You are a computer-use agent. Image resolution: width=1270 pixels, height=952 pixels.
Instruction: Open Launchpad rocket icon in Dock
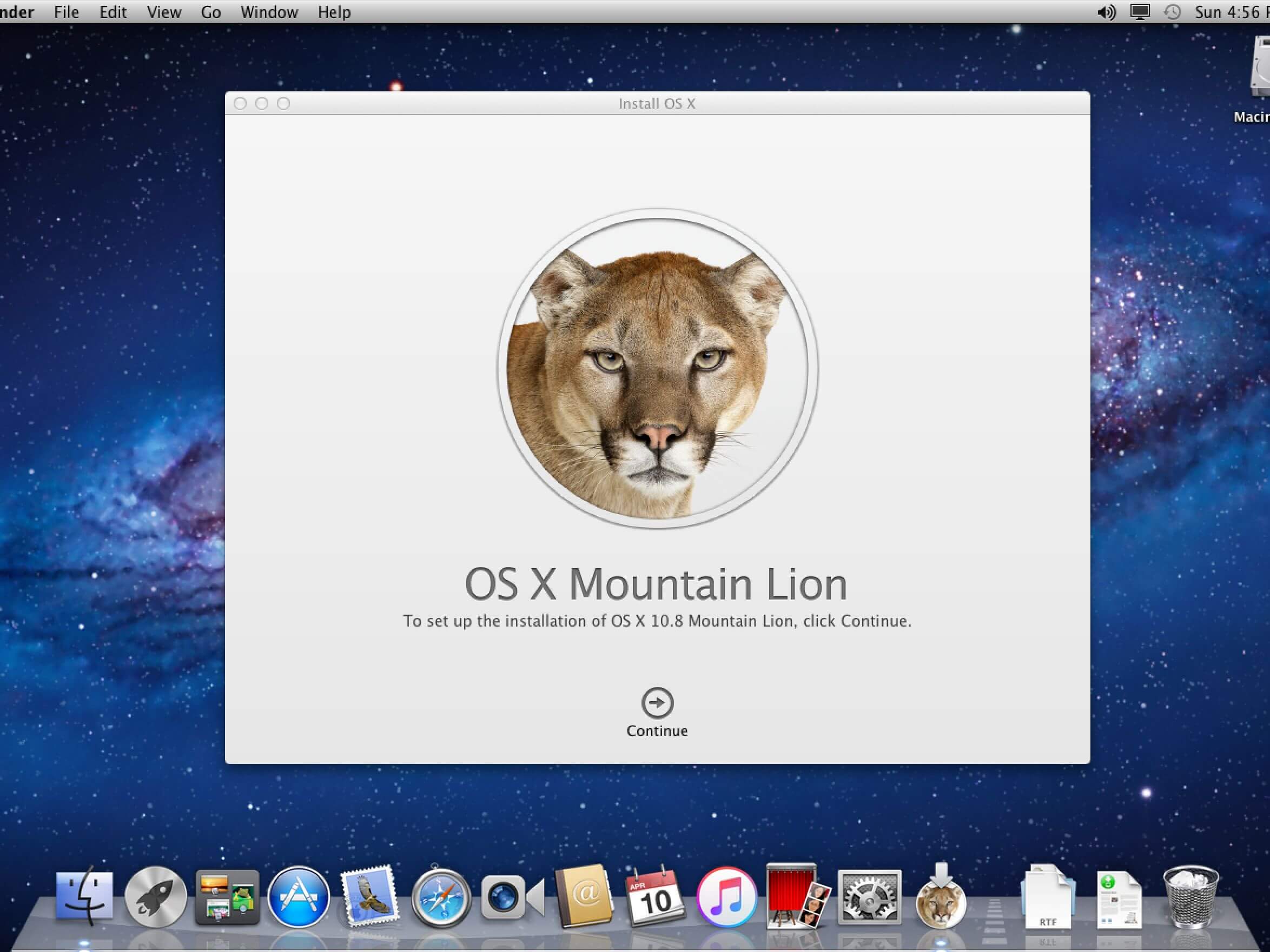[x=156, y=897]
